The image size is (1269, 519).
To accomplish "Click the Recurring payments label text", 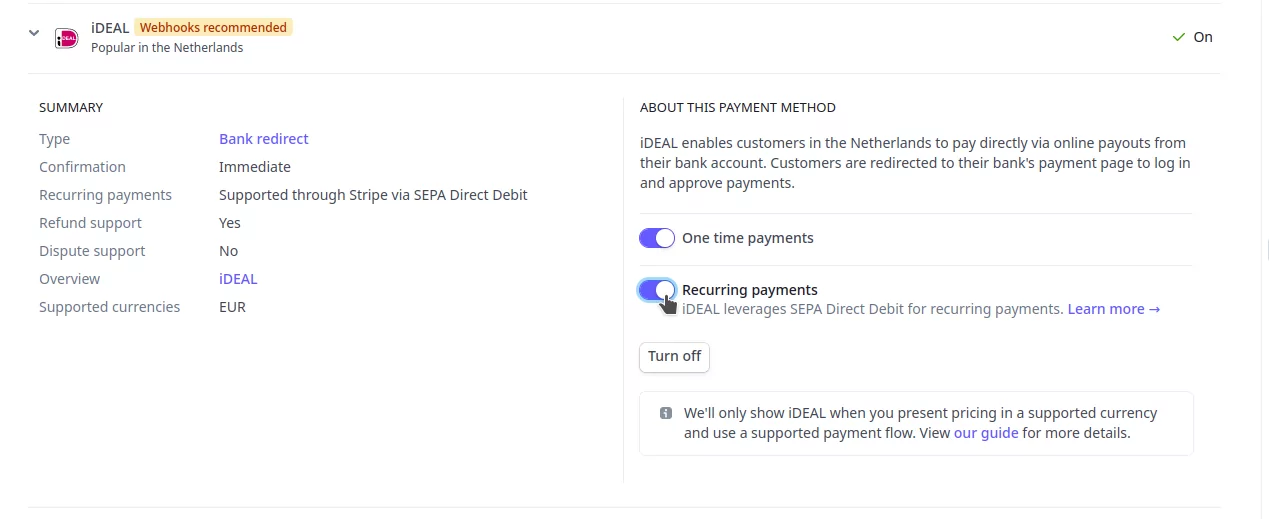I will pyautogui.click(x=750, y=290).
